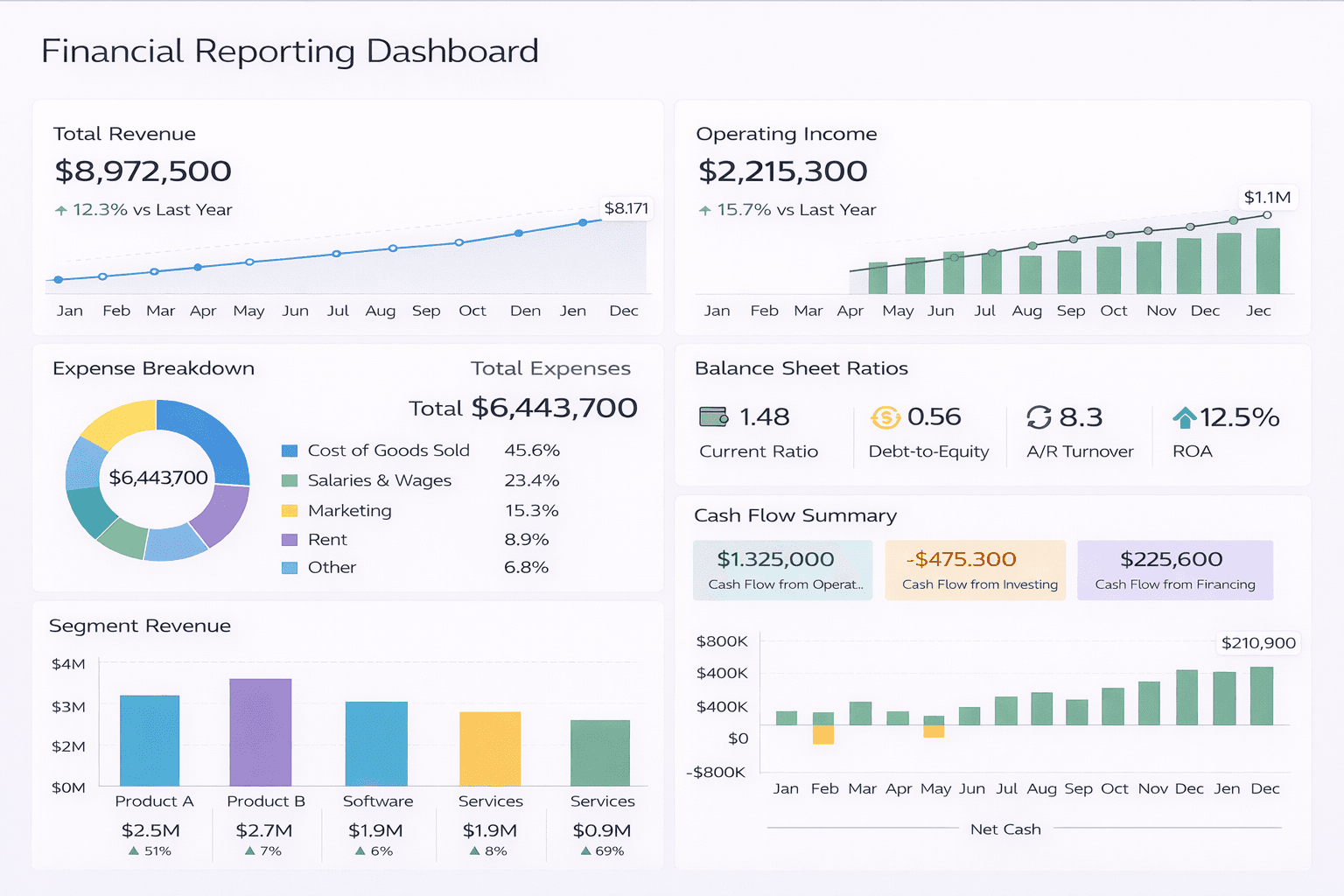Select the Product B bar in Segment Revenue
The height and width of the screenshot is (896, 1344).
click(260, 731)
